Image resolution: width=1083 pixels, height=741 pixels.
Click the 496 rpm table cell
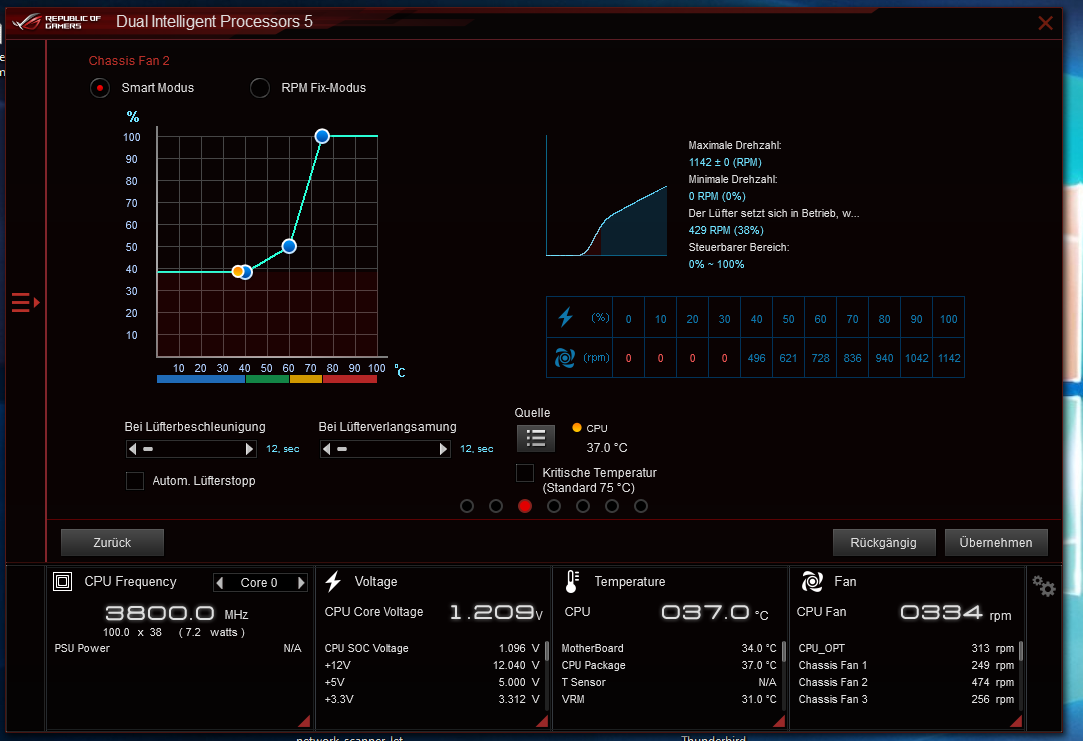pyautogui.click(x=756, y=358)
